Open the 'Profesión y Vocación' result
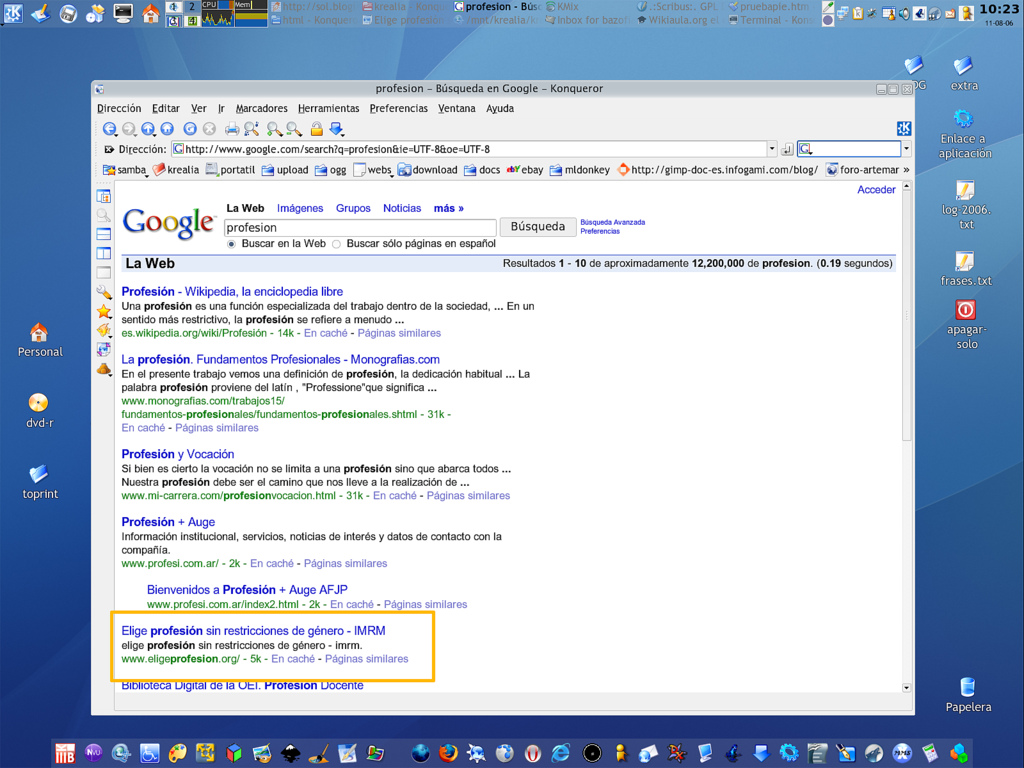 pos(178,454)
